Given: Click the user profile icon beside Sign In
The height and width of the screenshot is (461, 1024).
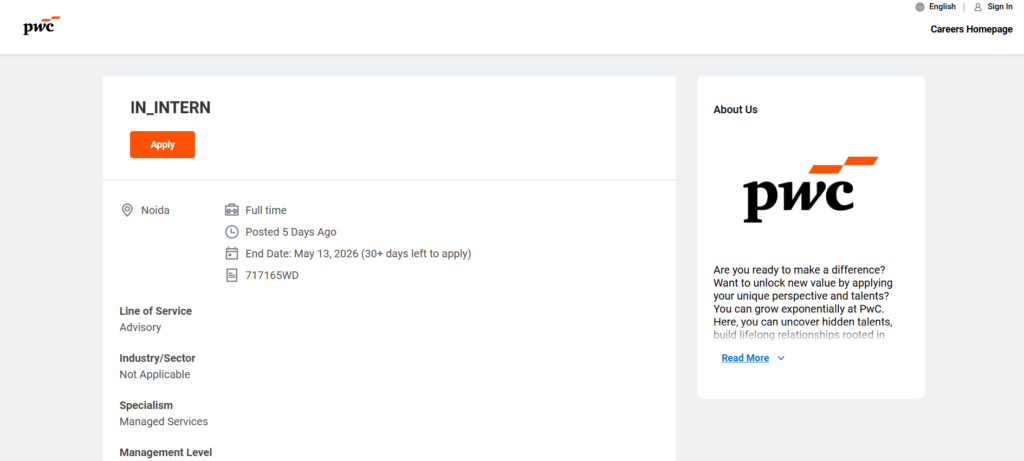Looking at the screenshot, I should (x=977, y=7).
